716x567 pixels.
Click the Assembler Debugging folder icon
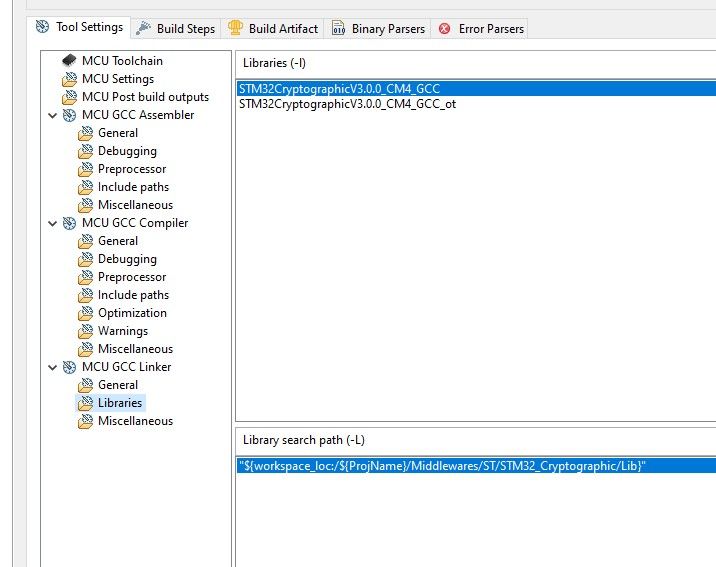point(85,151)
